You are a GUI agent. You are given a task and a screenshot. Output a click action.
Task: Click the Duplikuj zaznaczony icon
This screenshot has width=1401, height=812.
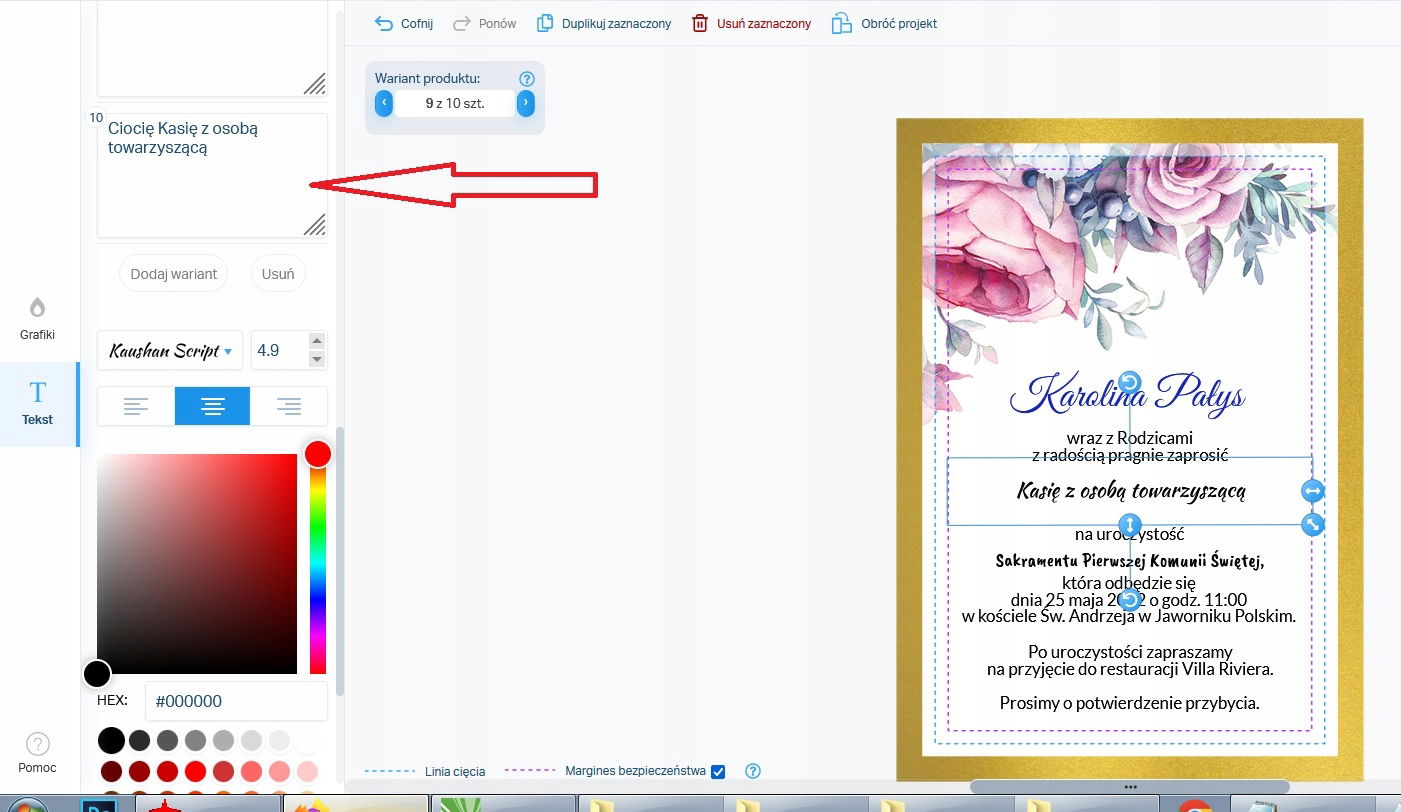coord(545,23)
